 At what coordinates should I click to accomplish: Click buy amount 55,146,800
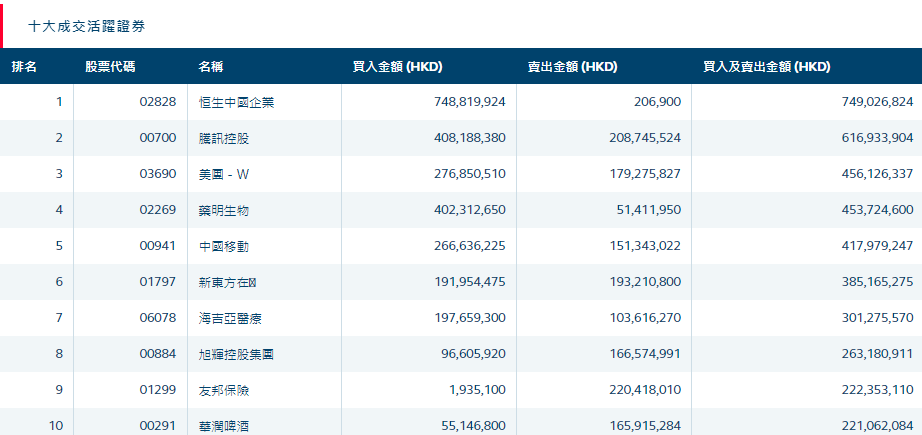[473, 426]
